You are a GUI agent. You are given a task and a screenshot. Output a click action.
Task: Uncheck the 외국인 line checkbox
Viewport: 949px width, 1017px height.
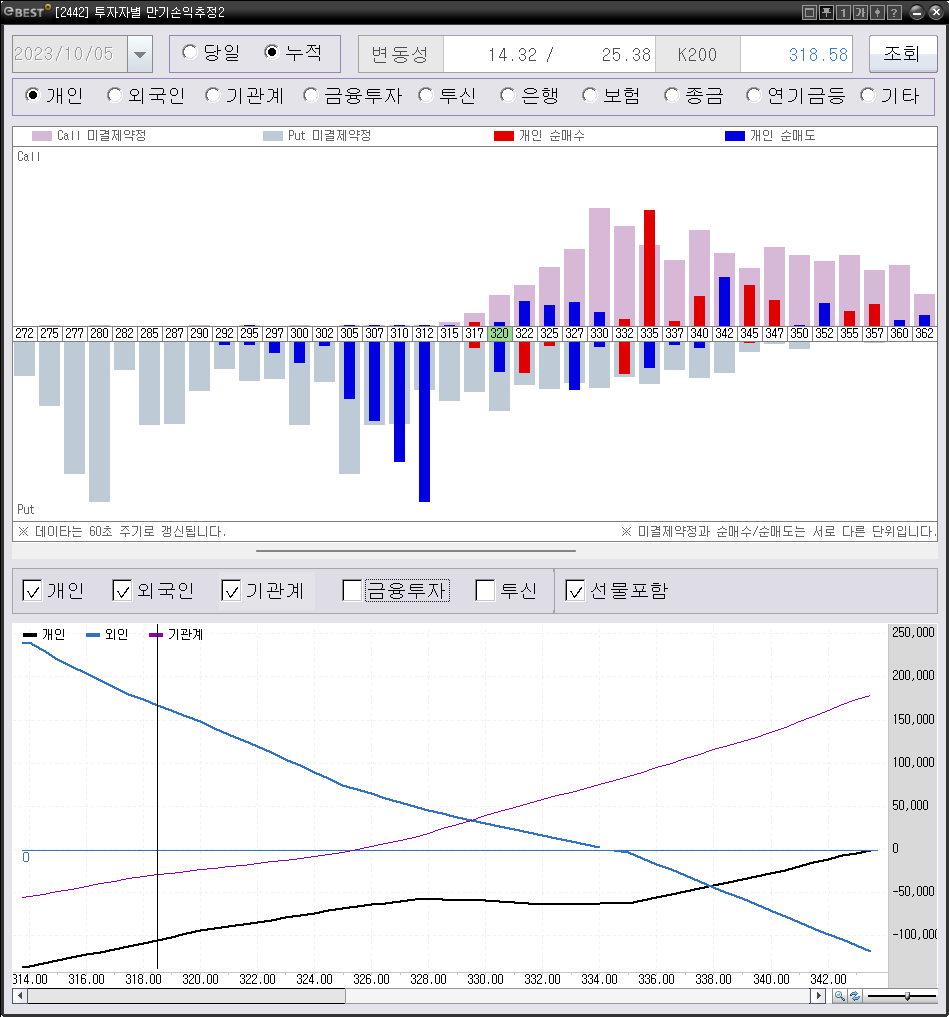pyautogui.click(x=122, y=590)
